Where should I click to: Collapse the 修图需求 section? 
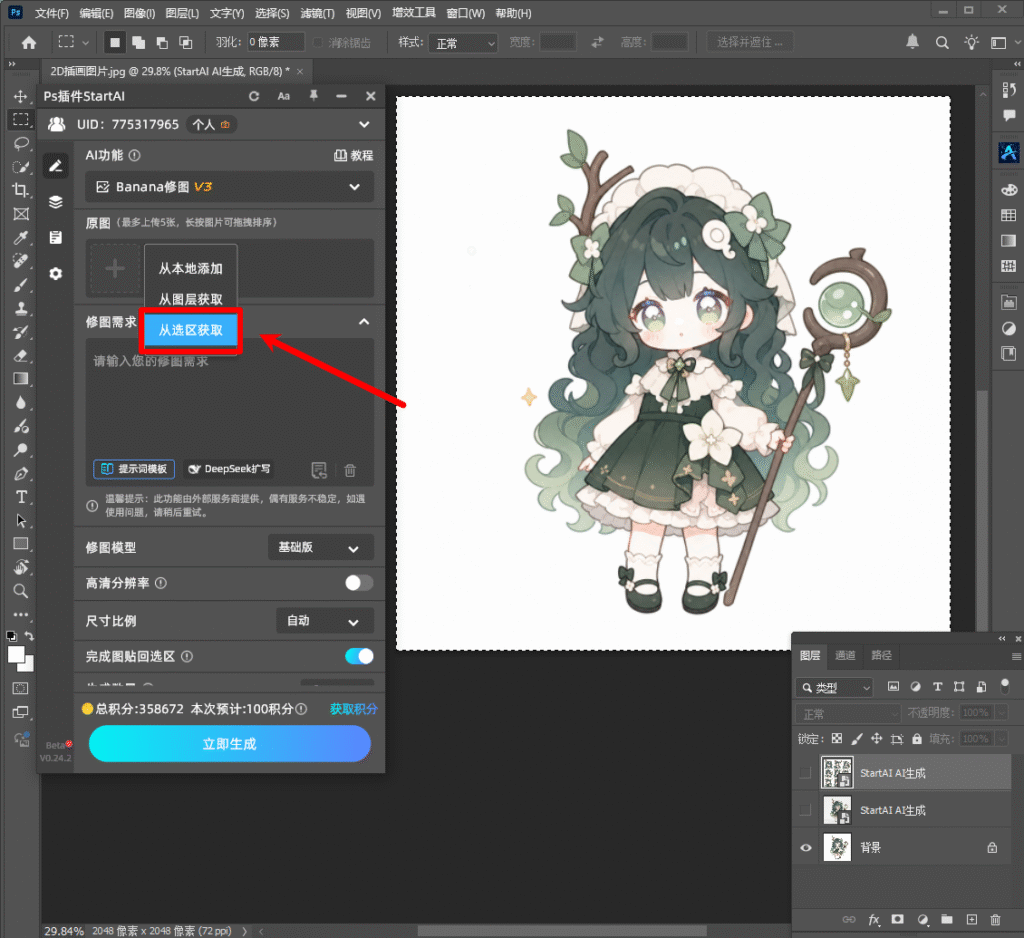pyautogui.click(x=364, y=321)
